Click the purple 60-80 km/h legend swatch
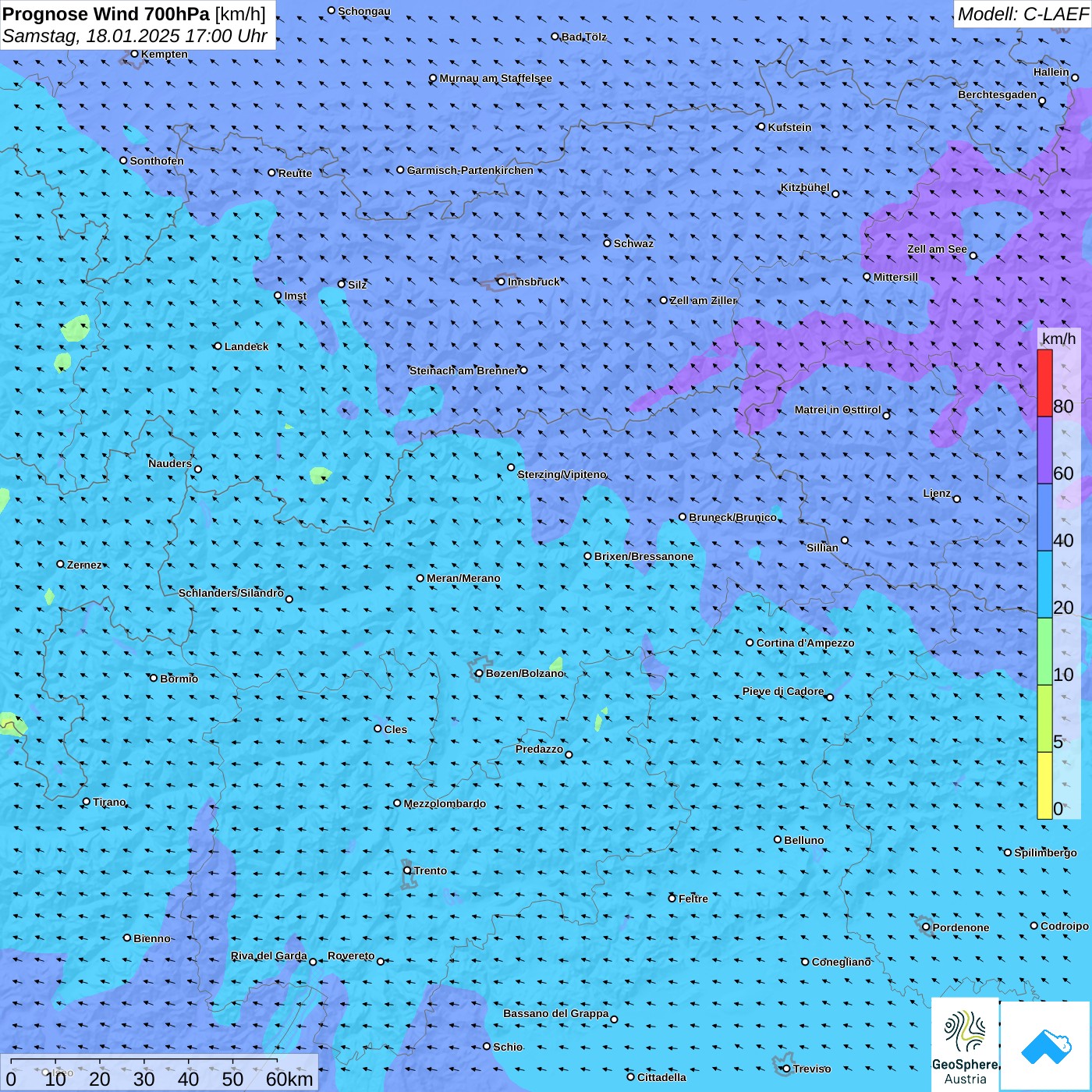The height and width of the screenshot is (1092, 1092). point(1044,450)
